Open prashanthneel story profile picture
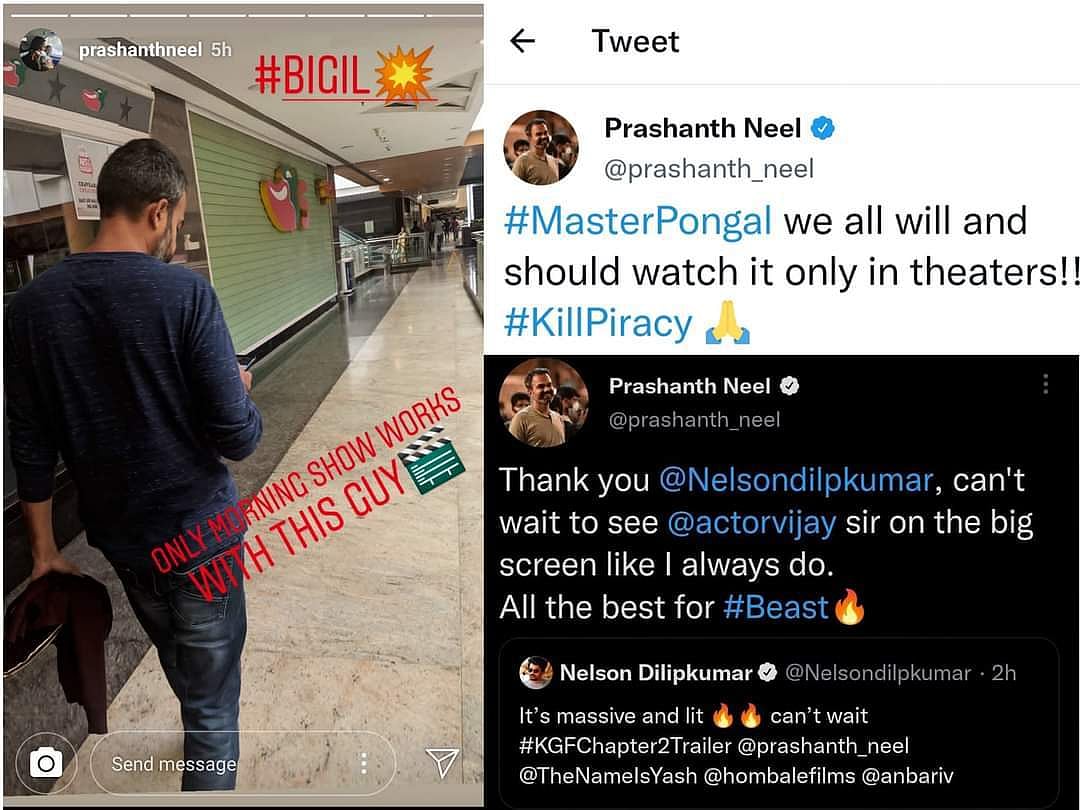The image size is (1080, 810). click(41, 50)
